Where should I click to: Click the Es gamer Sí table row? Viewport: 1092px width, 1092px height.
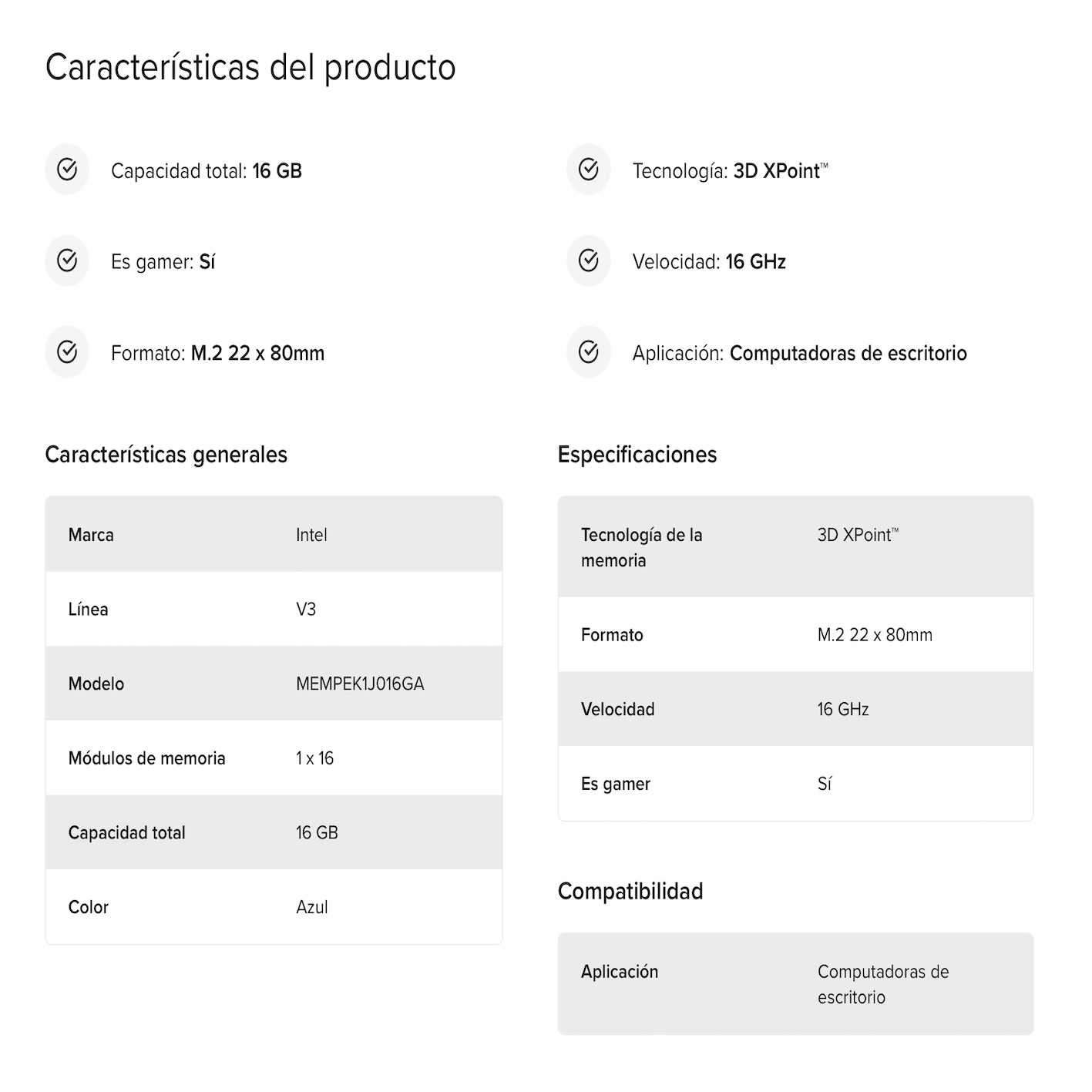tap(795, 784)
